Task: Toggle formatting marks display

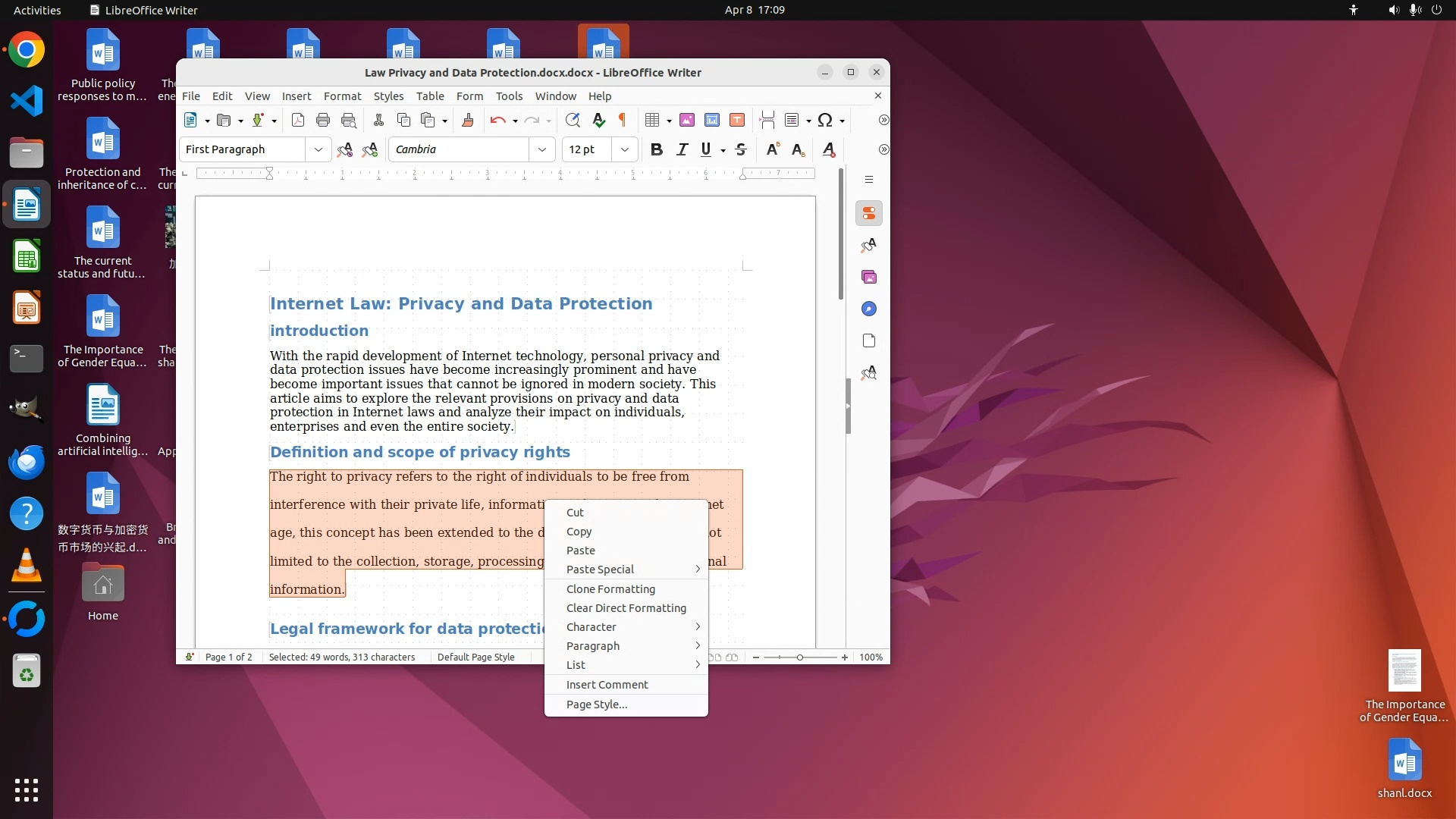Action: pyautogui.click(x=623, y=120)
